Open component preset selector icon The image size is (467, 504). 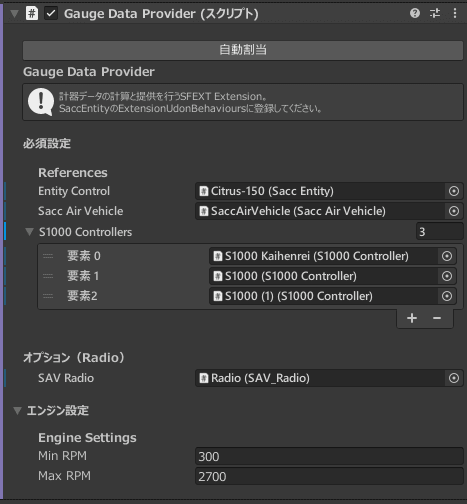click(435, 13)
